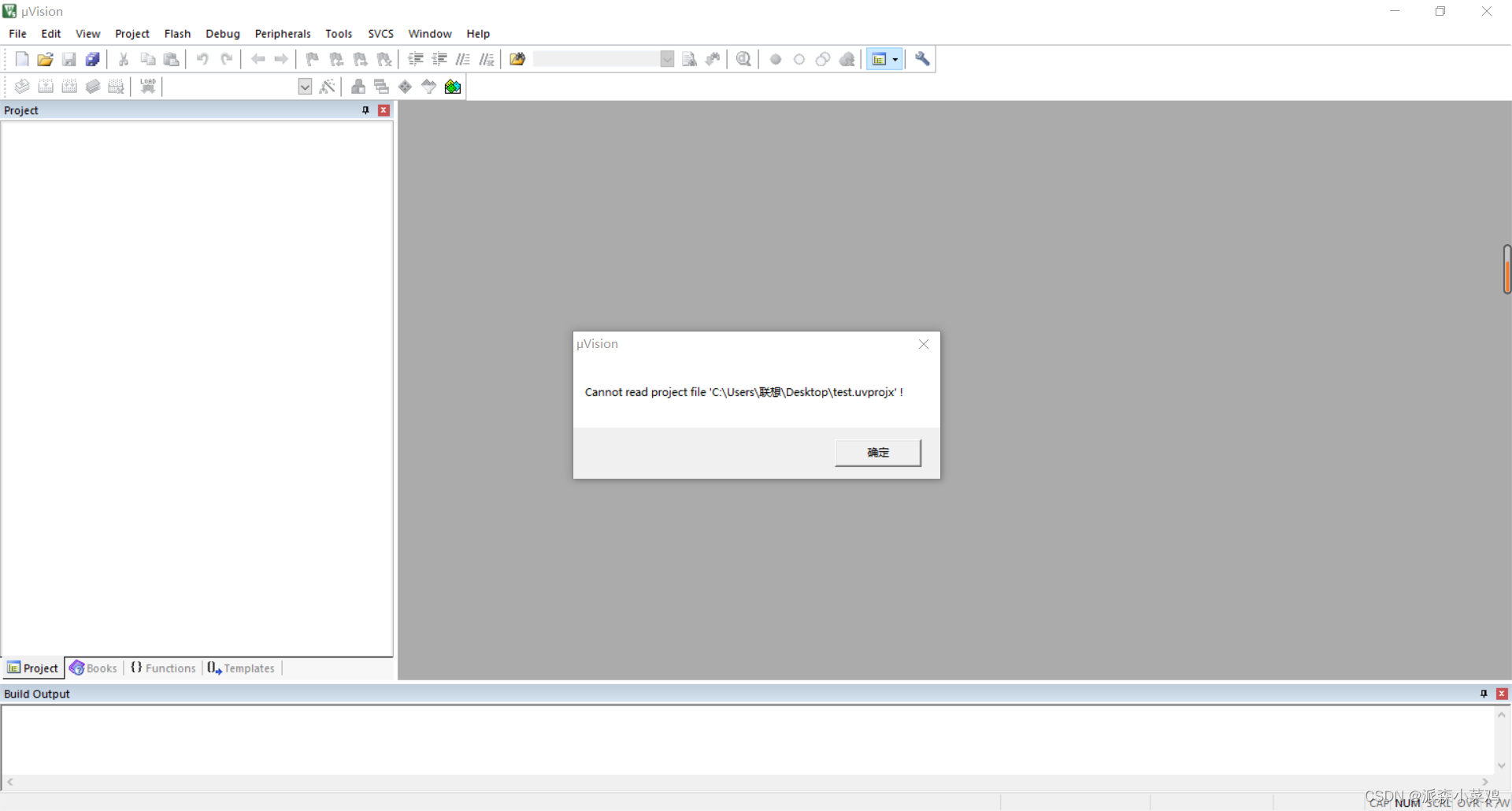1512x811 pixels.
Task: Create a new file with toolbar icon
Action: coord(22,59)
